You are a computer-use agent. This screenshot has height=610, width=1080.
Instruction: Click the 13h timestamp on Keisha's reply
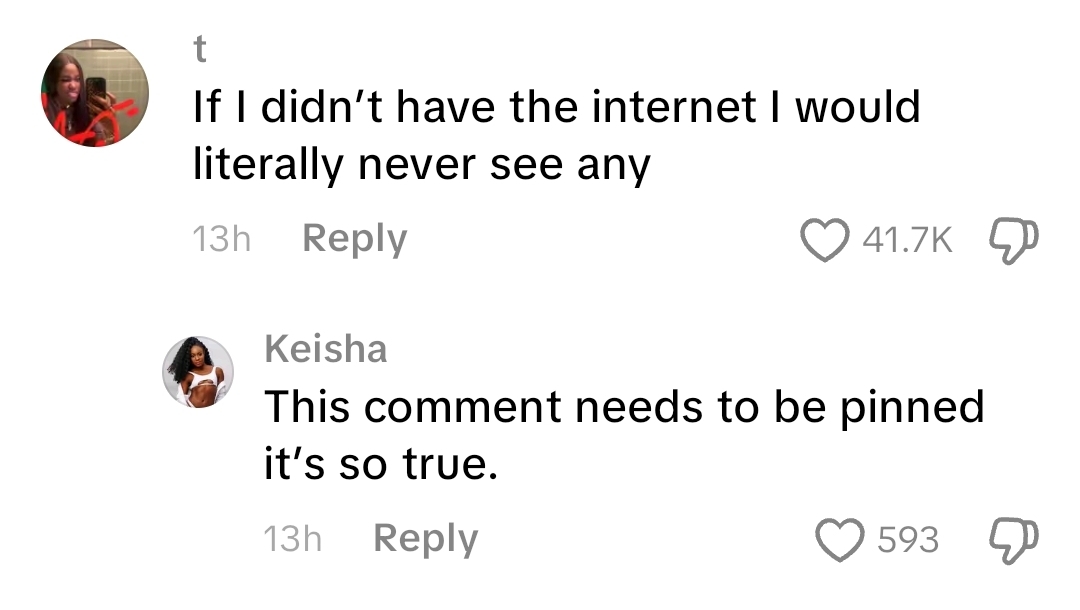(292, 539)
